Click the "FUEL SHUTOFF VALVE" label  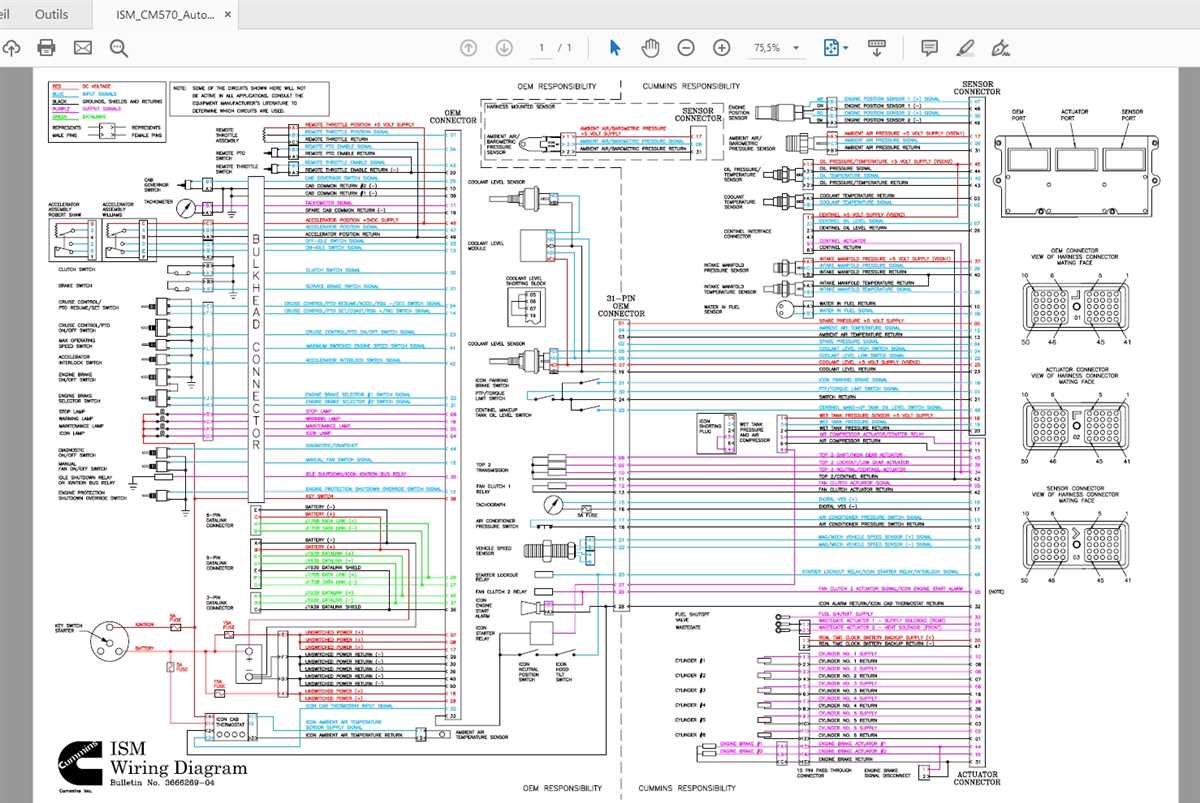pos(692,616)
